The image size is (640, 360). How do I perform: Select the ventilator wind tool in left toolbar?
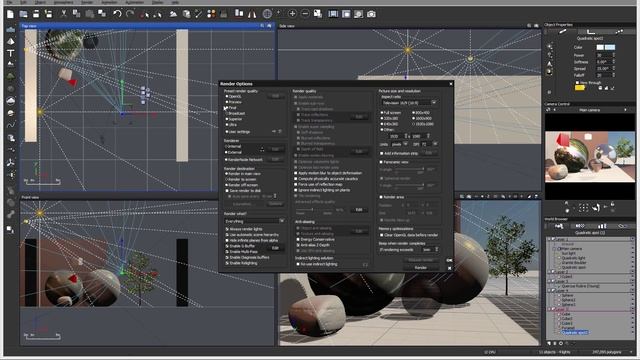[11, 162]
